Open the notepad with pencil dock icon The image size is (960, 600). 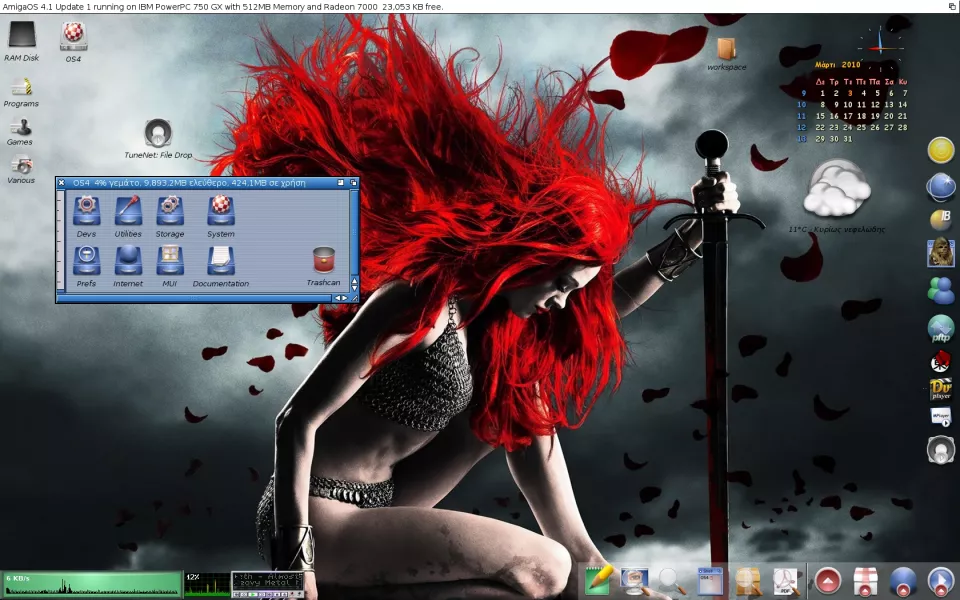pos(599,579)
